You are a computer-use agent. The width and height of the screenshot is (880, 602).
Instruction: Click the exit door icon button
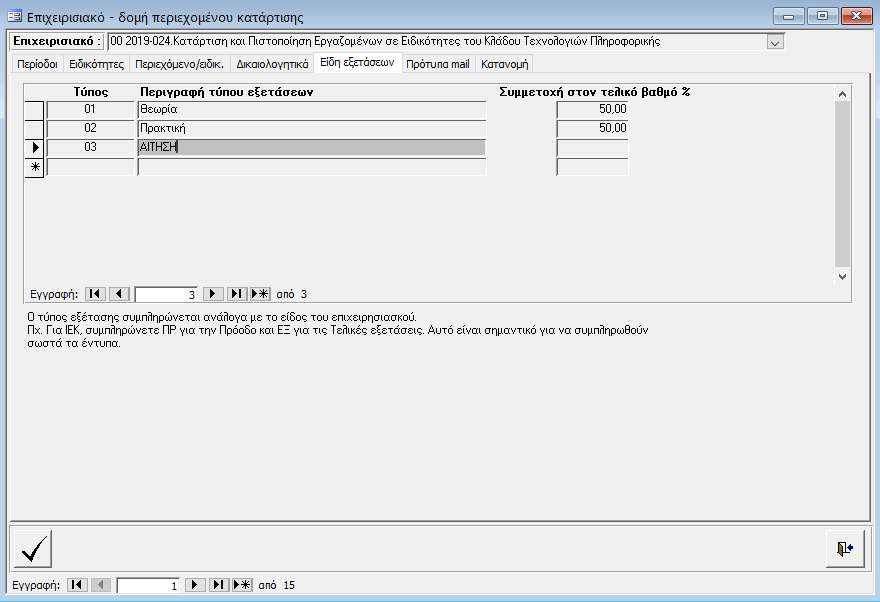point(845,548)
